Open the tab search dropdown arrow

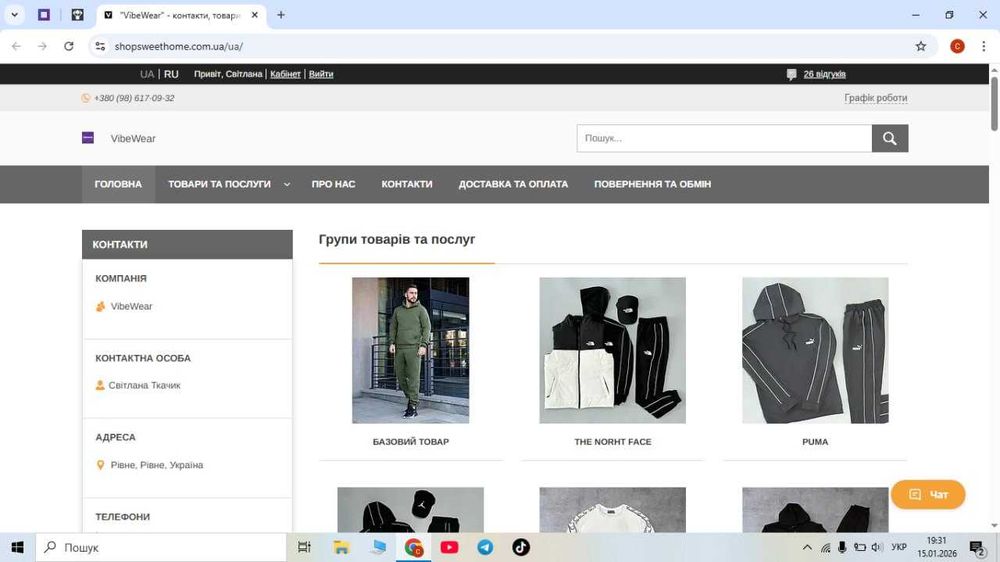click(14, 15)
